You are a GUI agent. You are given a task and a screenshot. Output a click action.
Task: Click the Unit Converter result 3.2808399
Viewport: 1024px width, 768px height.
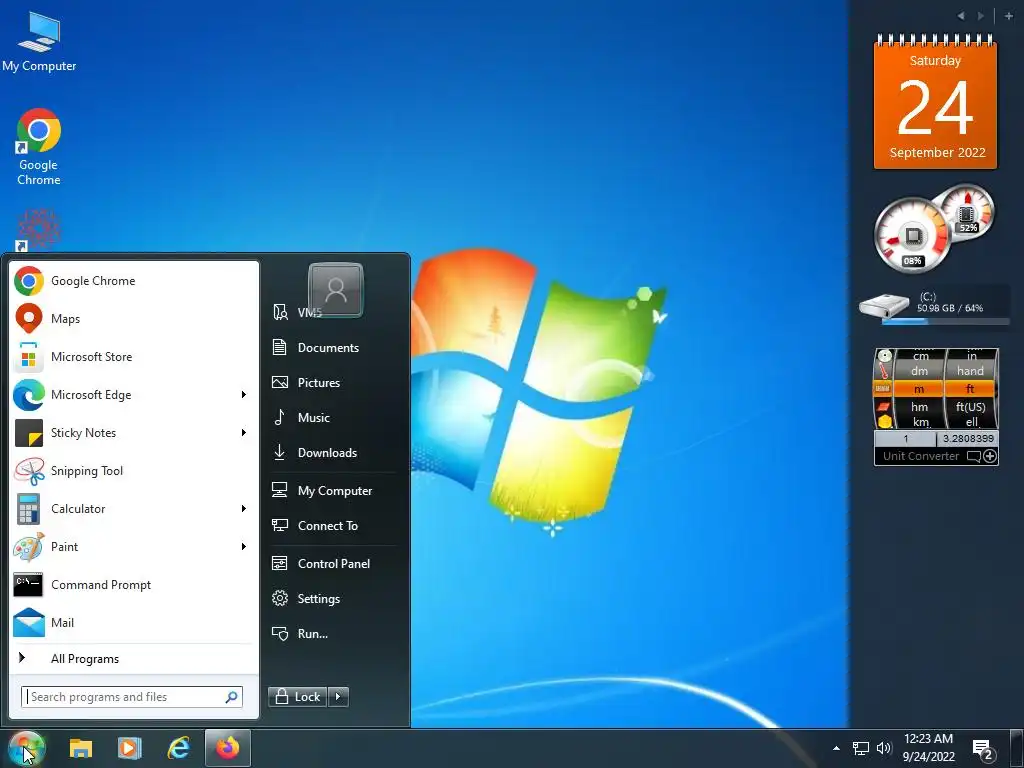[x=968, y=439]
